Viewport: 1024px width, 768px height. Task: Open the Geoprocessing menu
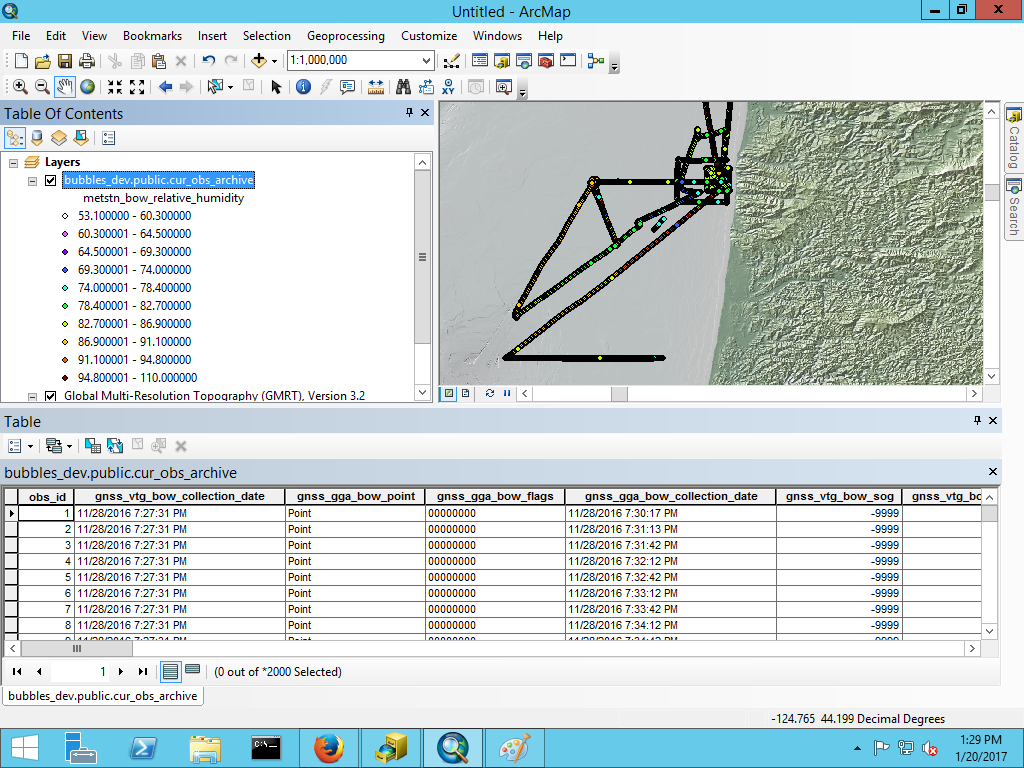345,36
